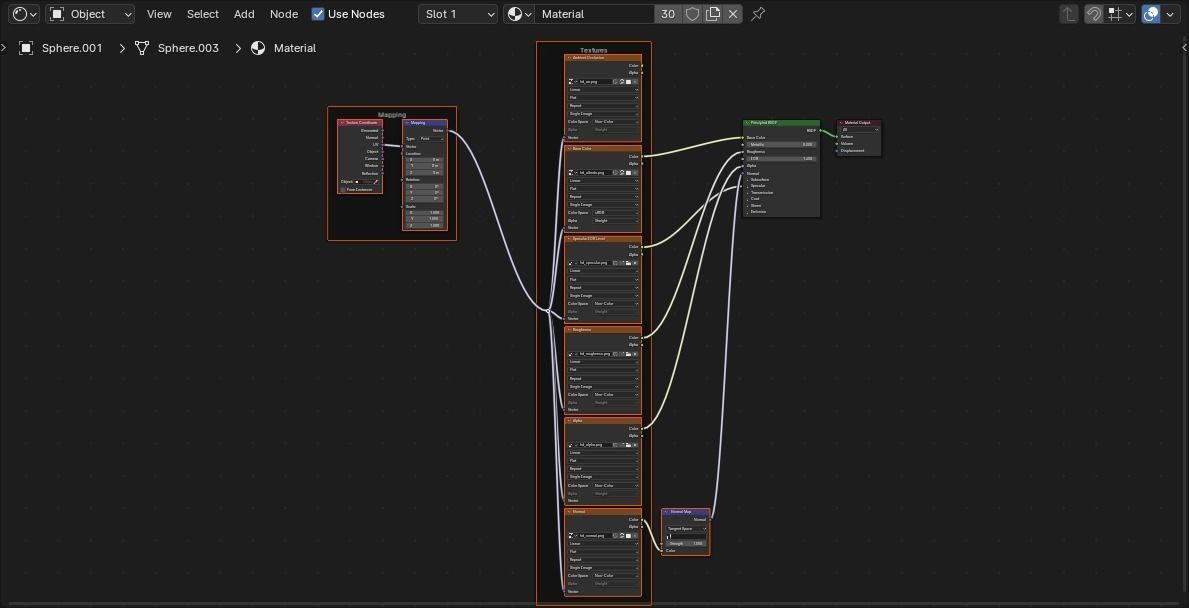
Task: Open the editor type selector icon
Action: (x=24, y=14)
